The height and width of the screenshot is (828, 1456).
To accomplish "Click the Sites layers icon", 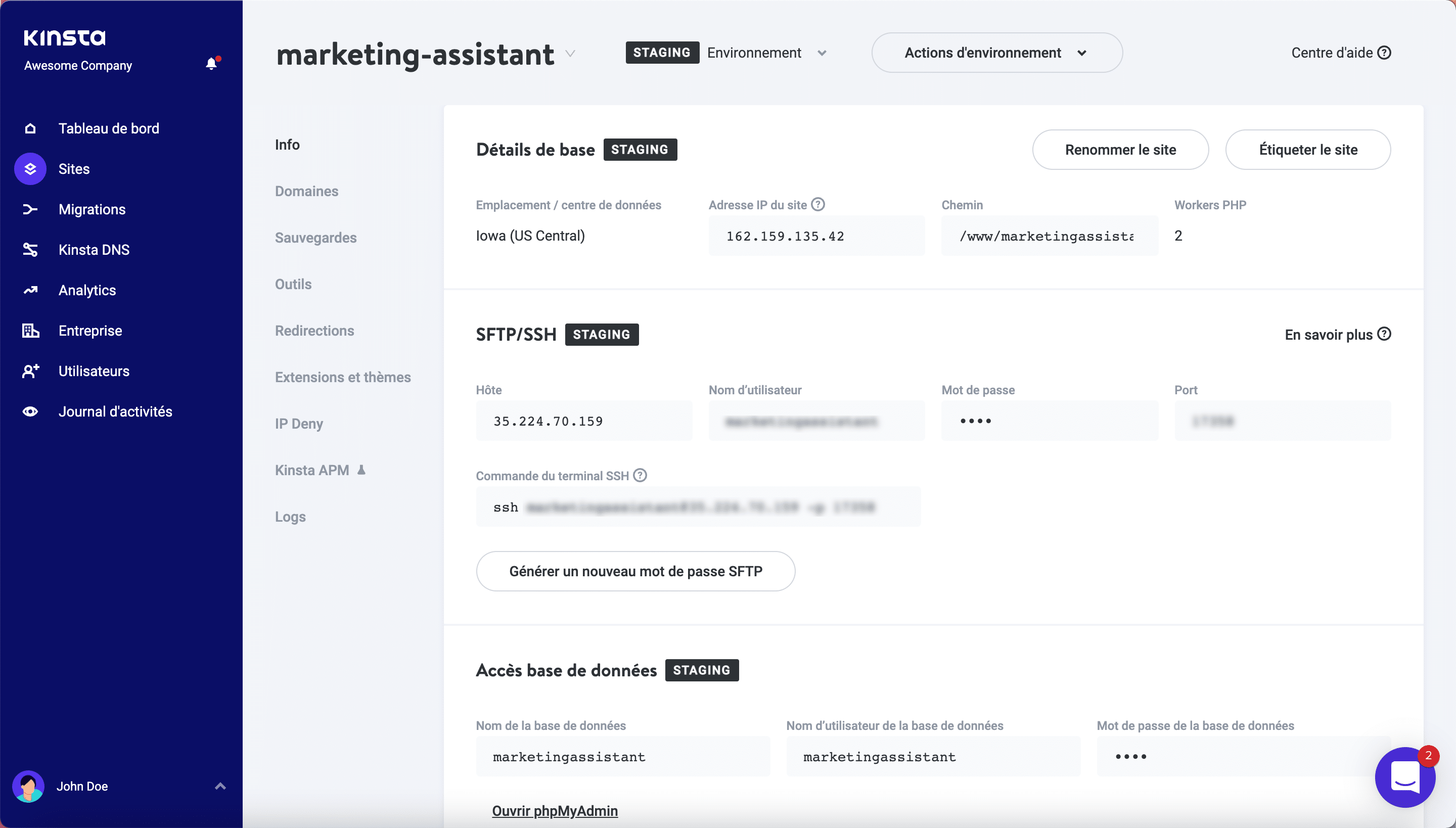I will point(30,169).
